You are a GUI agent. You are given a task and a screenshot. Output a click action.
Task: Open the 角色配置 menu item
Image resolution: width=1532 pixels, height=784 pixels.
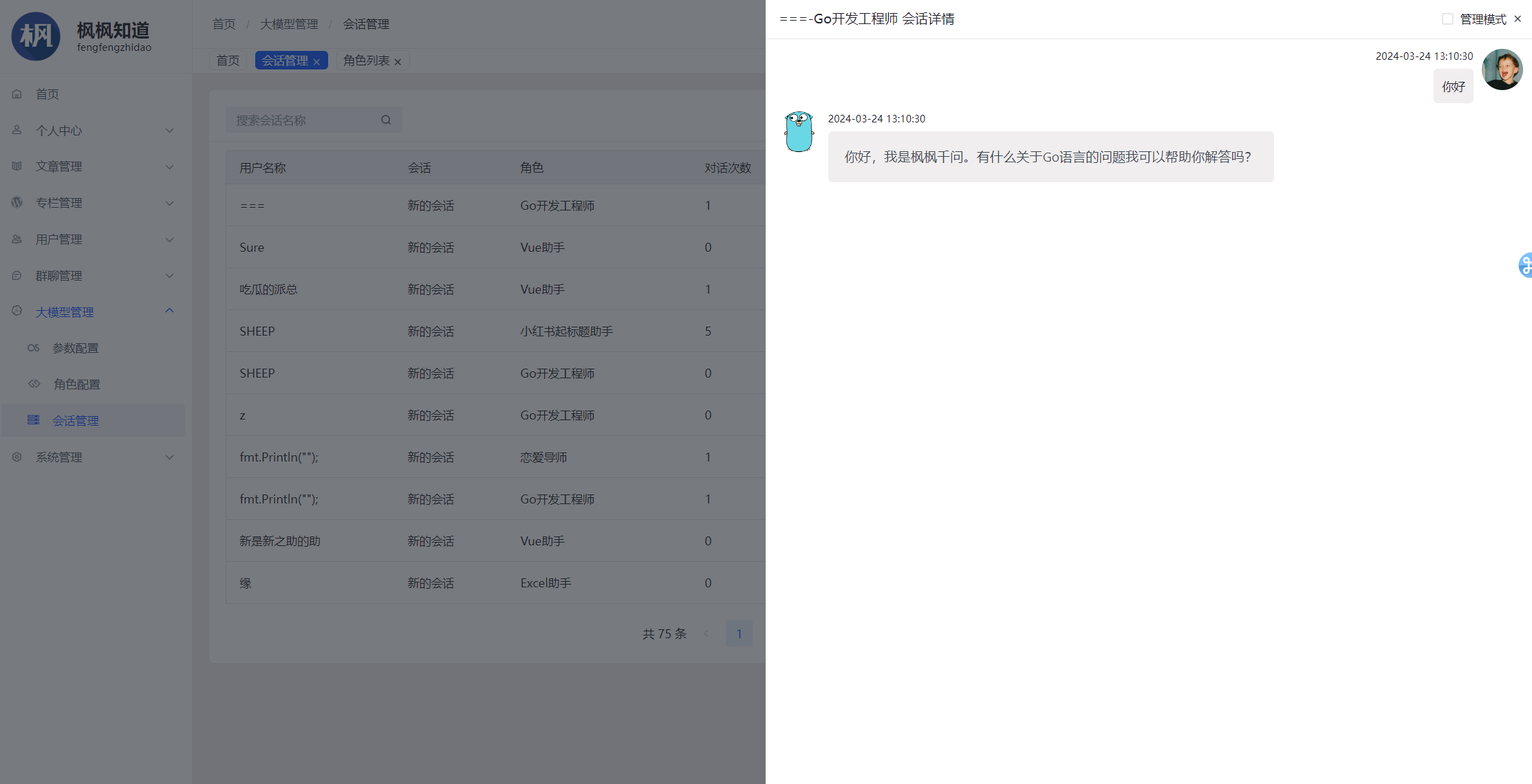click(x=77, y=384)
